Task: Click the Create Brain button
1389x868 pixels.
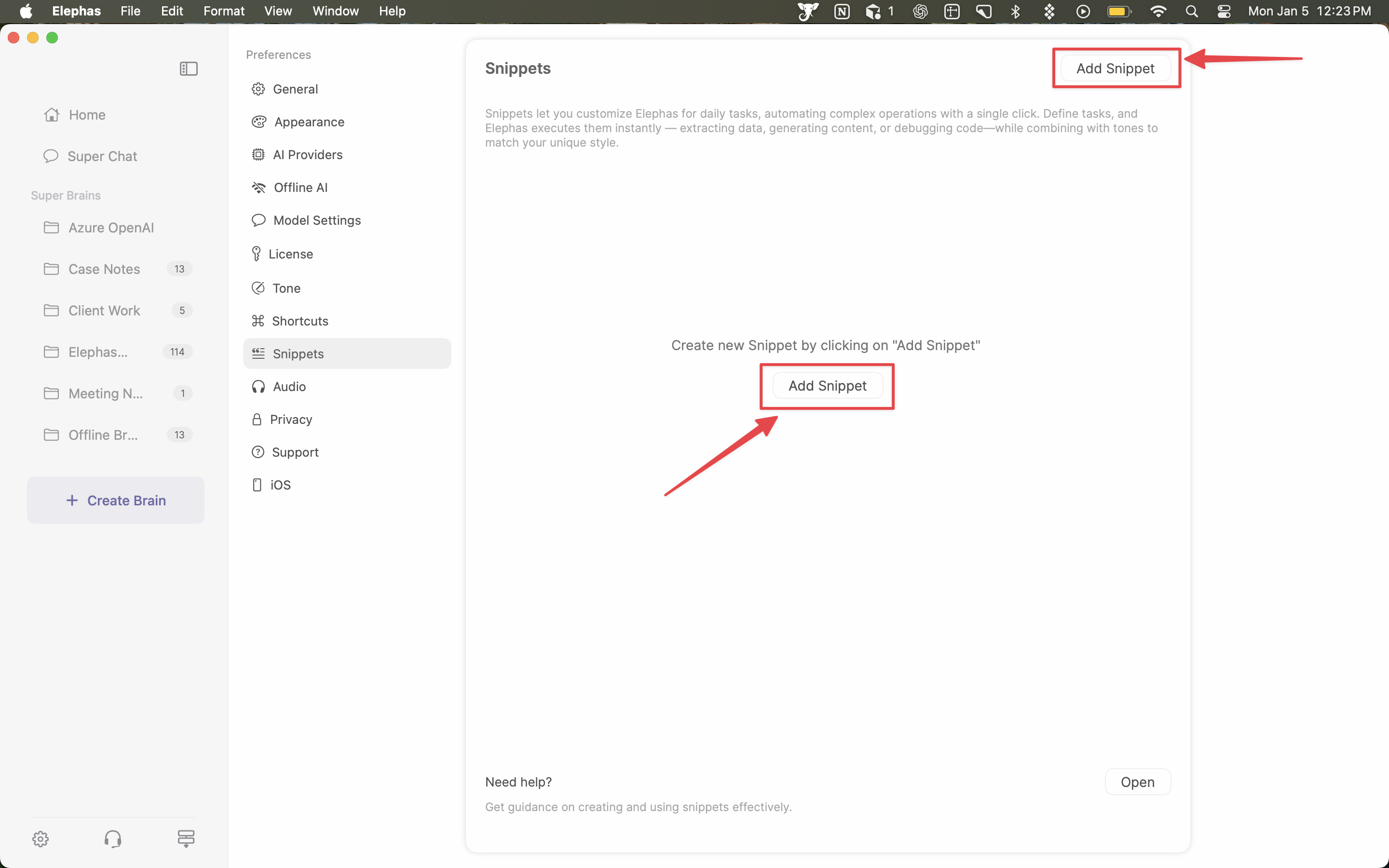Action: (x=115, y=500)
